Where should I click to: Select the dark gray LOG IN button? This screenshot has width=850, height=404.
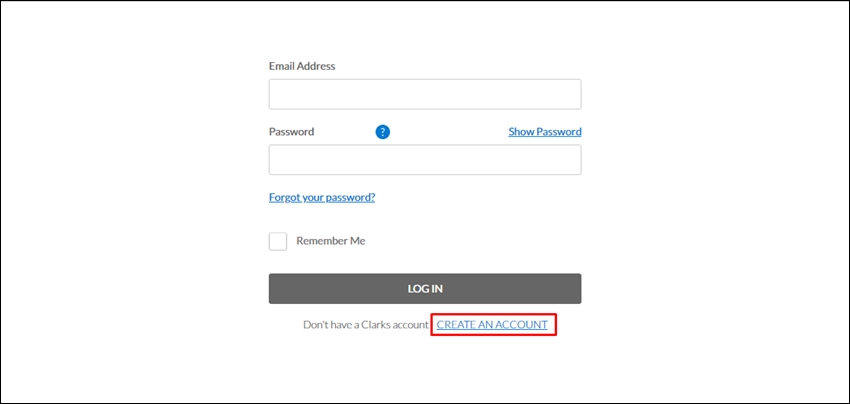(425, 288)
